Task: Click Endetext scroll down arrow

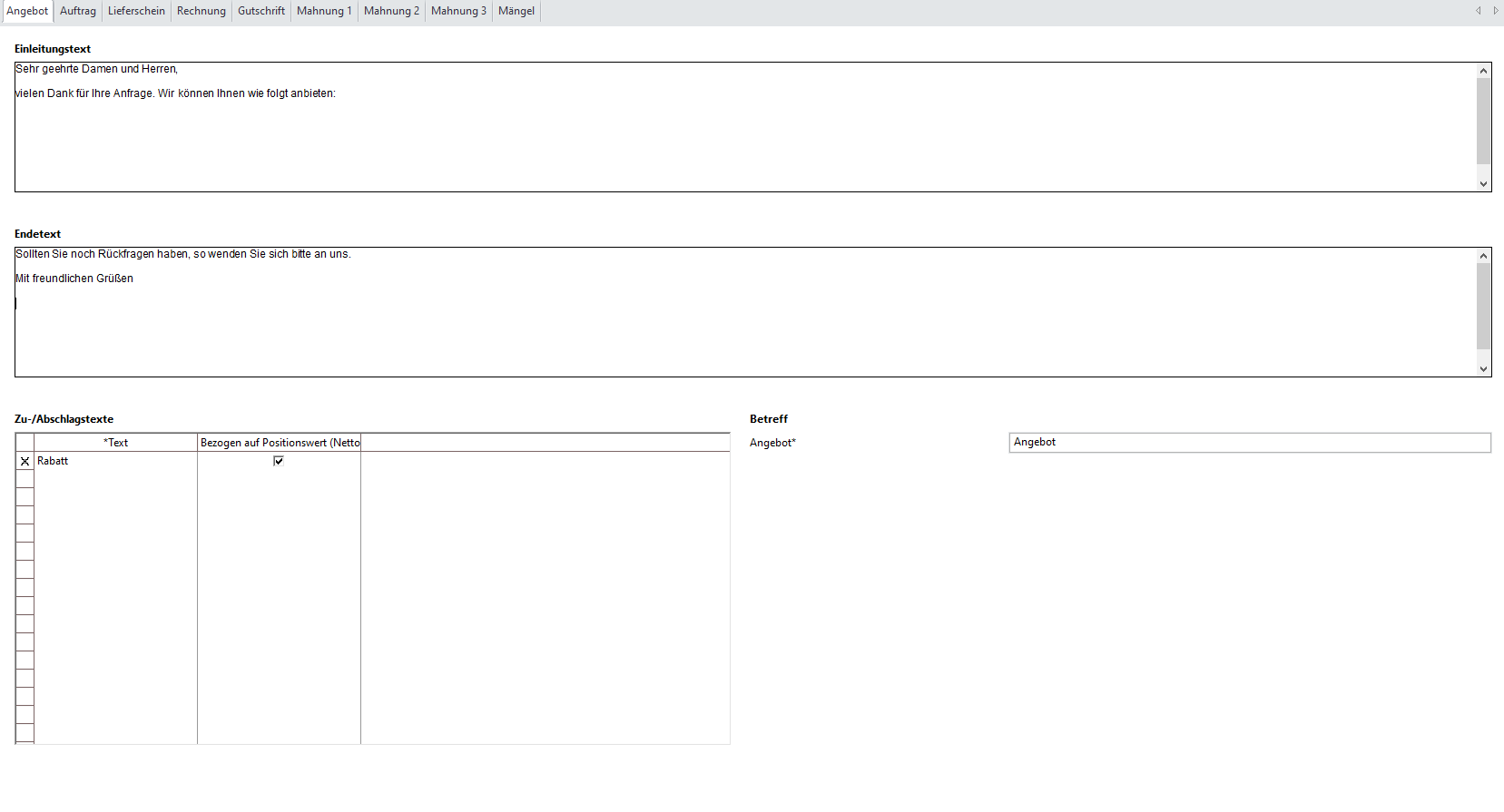Action: 1484,369
